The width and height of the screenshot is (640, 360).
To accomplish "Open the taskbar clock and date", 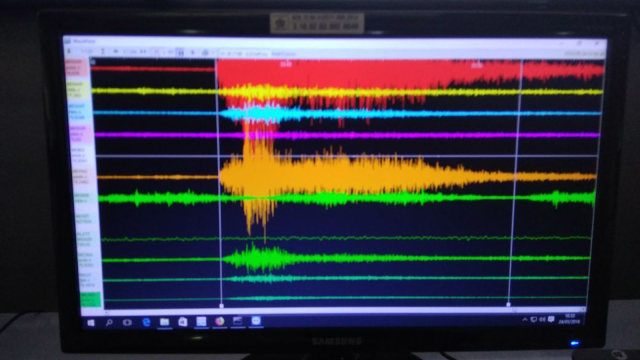I will 569,319.
